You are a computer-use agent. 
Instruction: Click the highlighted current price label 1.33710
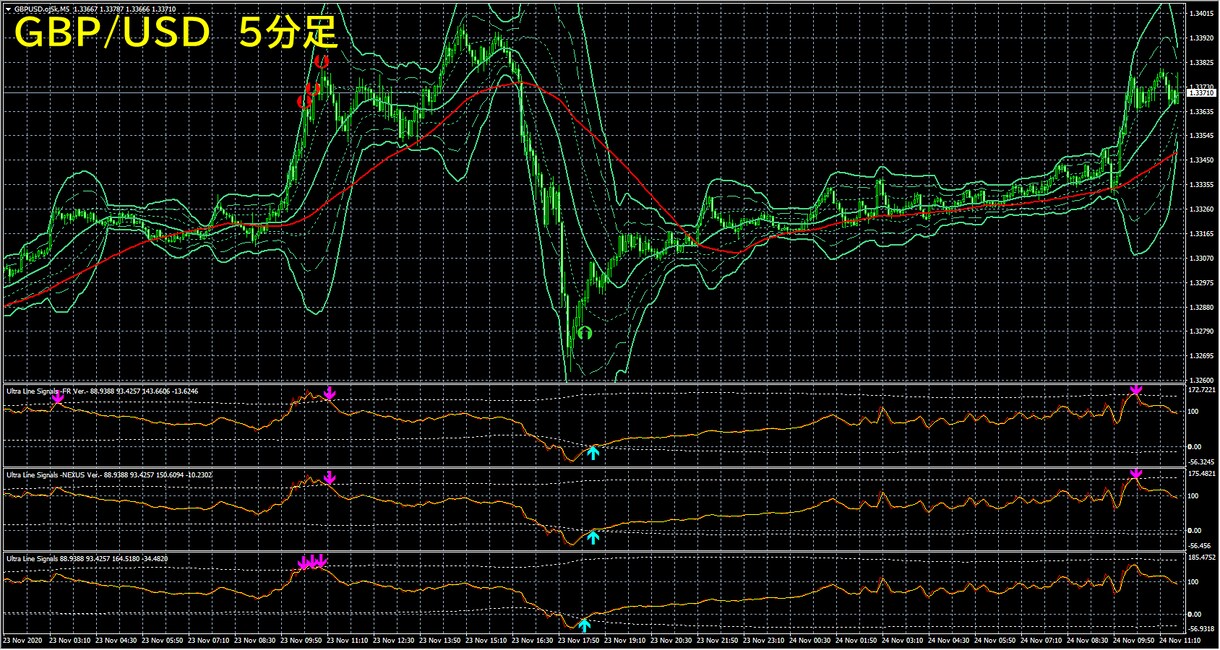[x=1202, y=93]
